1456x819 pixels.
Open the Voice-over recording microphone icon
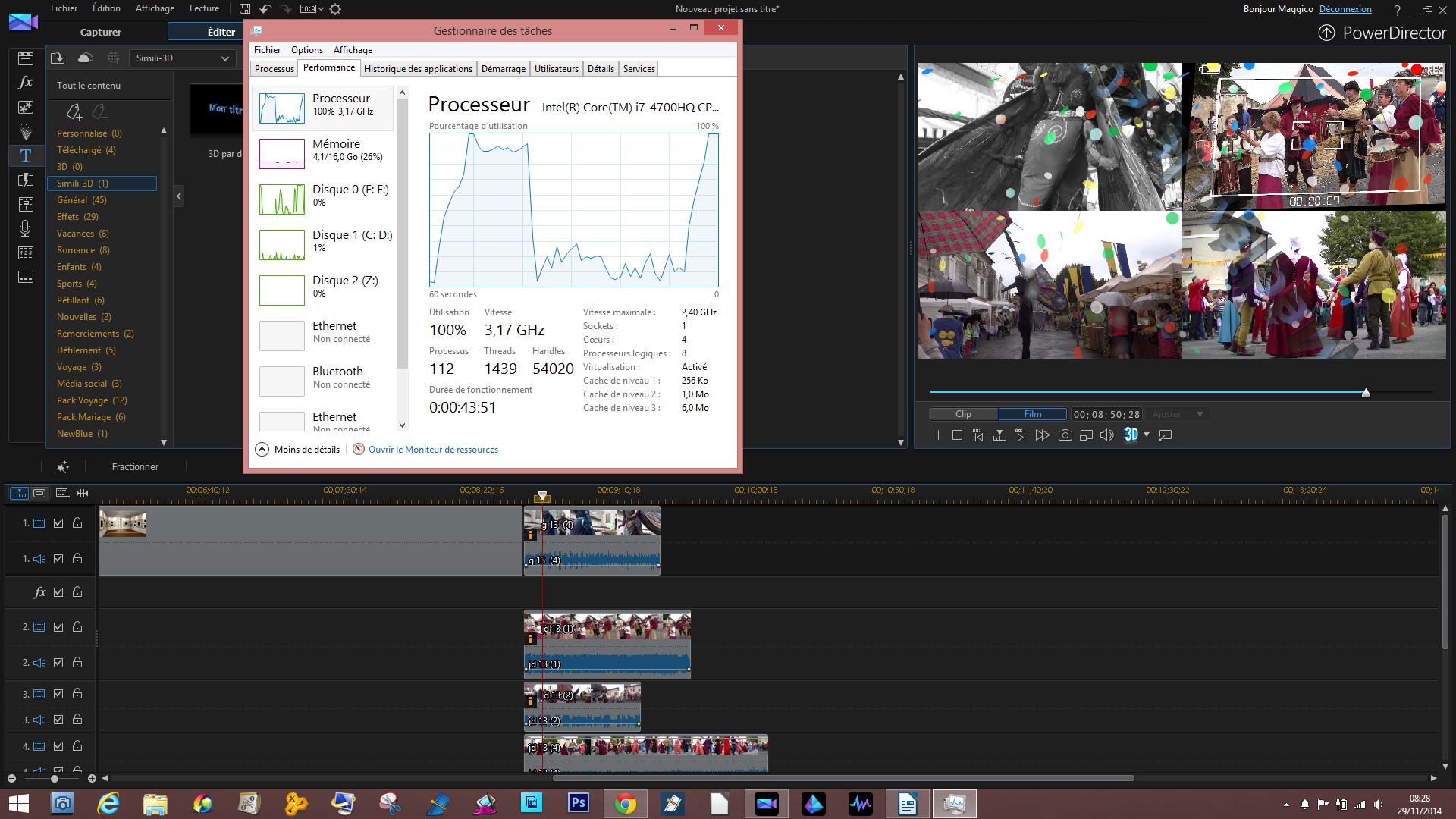pyautogui.click(x=26, y=228)
